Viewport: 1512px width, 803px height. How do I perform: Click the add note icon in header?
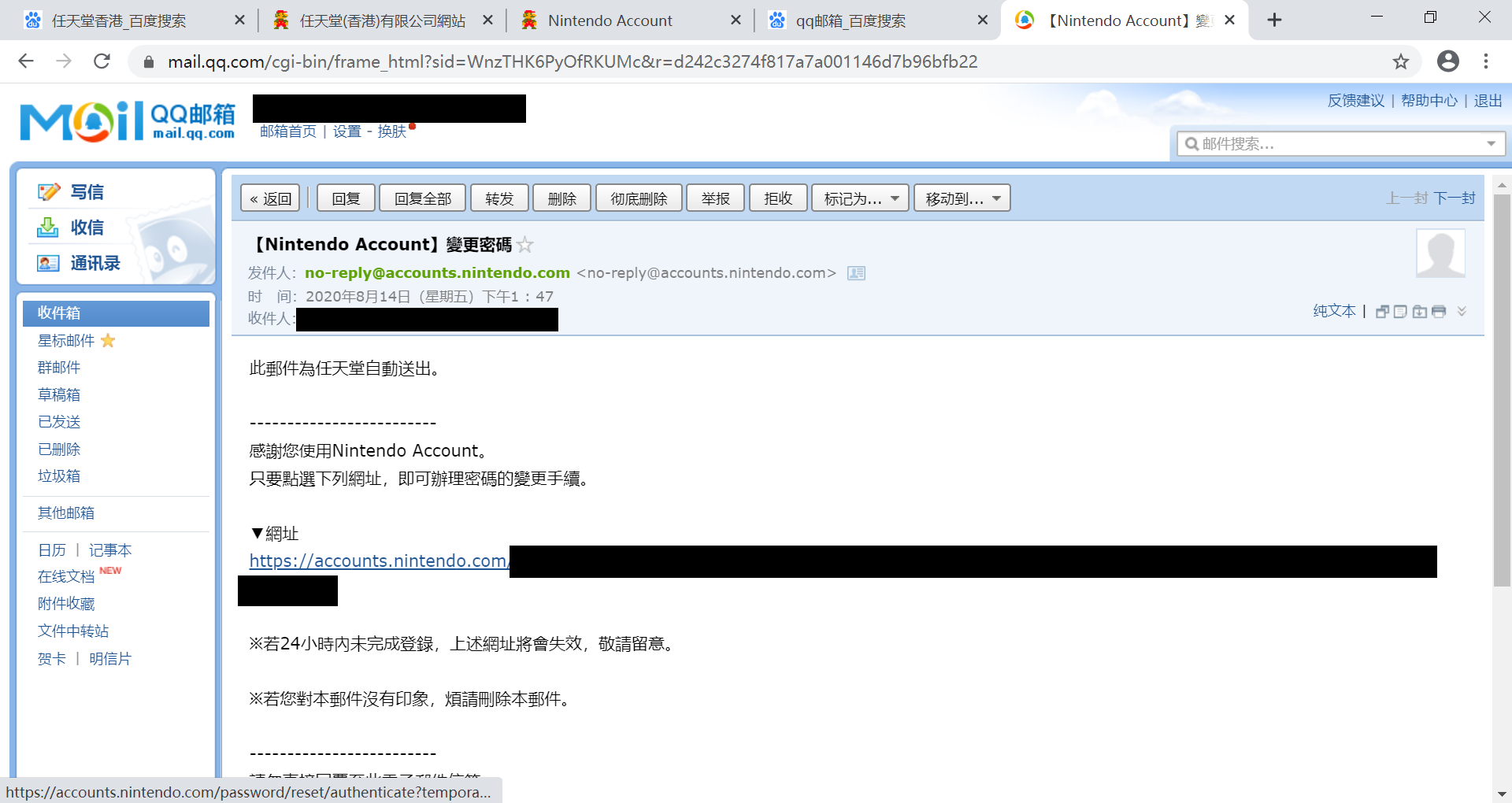tap(1400, 312)
